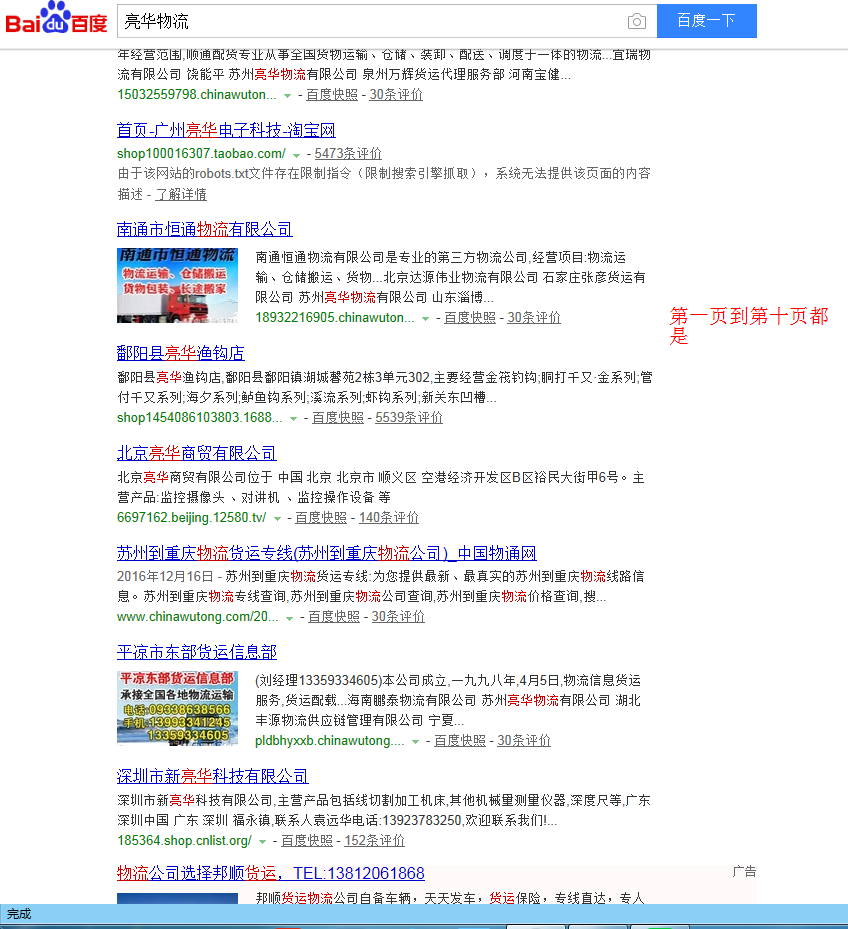Viewport: 848px width, 929px height.
Task: Open ad link 物流公司选择邦顺货运
Action: click(271, 873)
